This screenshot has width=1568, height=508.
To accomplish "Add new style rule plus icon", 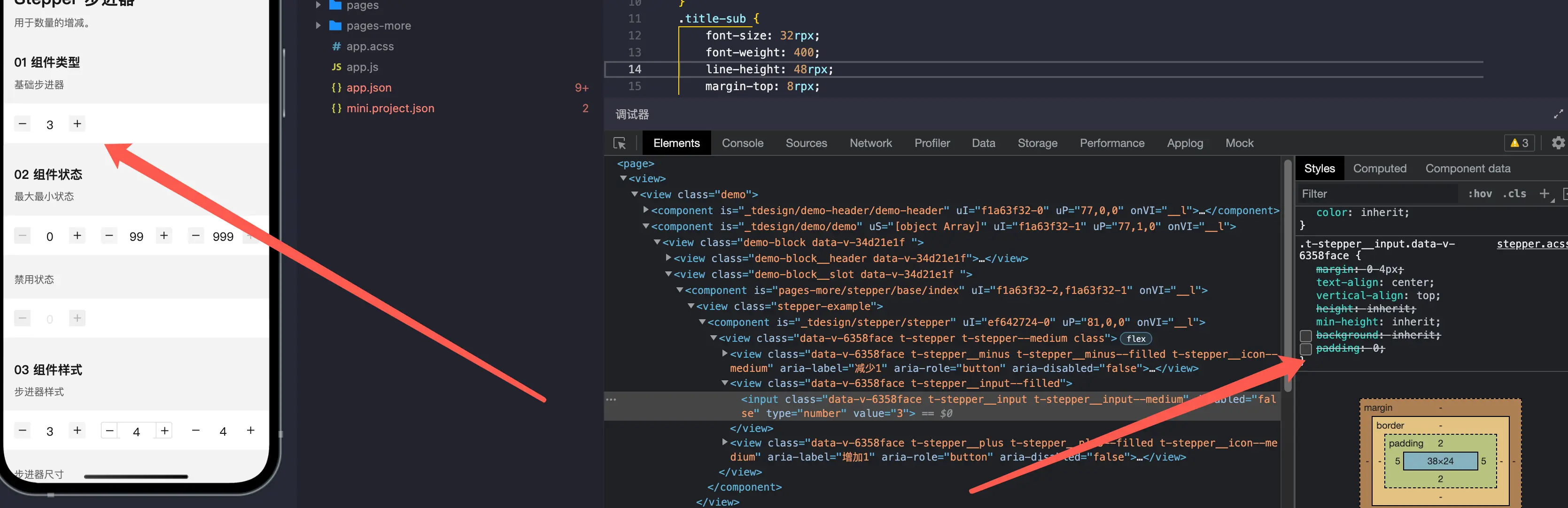I will (x=1544, y=194).
